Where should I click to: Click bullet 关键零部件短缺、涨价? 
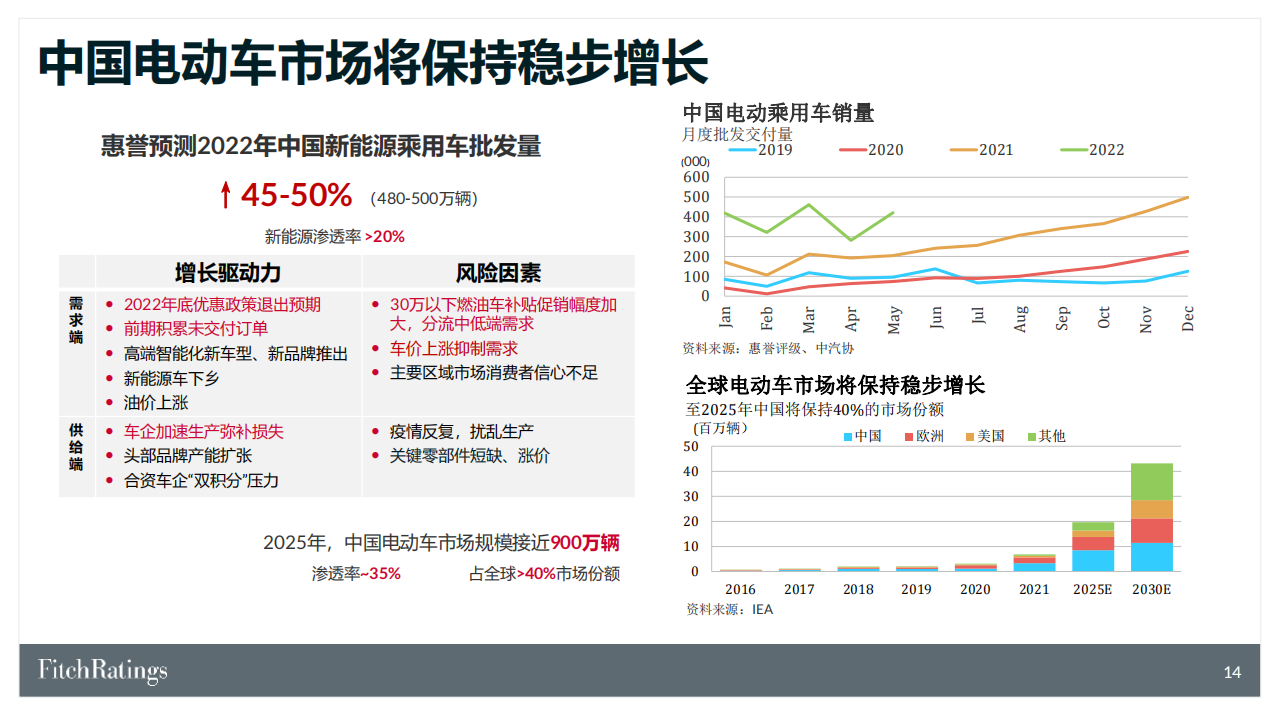[x=470, y=455]
